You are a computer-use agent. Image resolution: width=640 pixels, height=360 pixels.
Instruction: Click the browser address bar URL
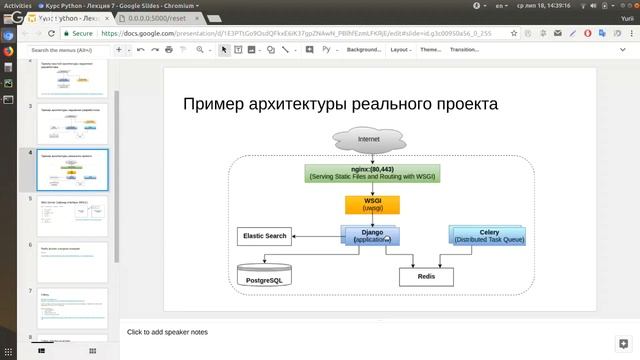click(x=296, y=33)
